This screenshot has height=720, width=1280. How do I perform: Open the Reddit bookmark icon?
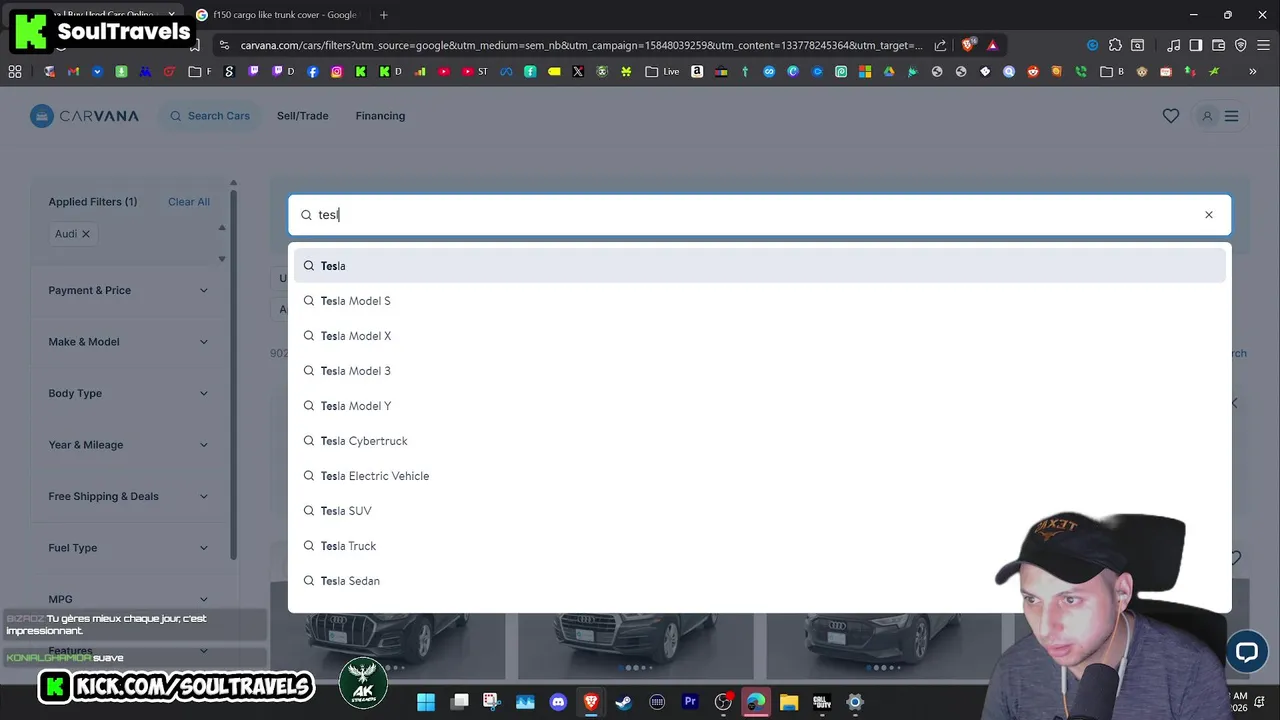pos(1033,72)
